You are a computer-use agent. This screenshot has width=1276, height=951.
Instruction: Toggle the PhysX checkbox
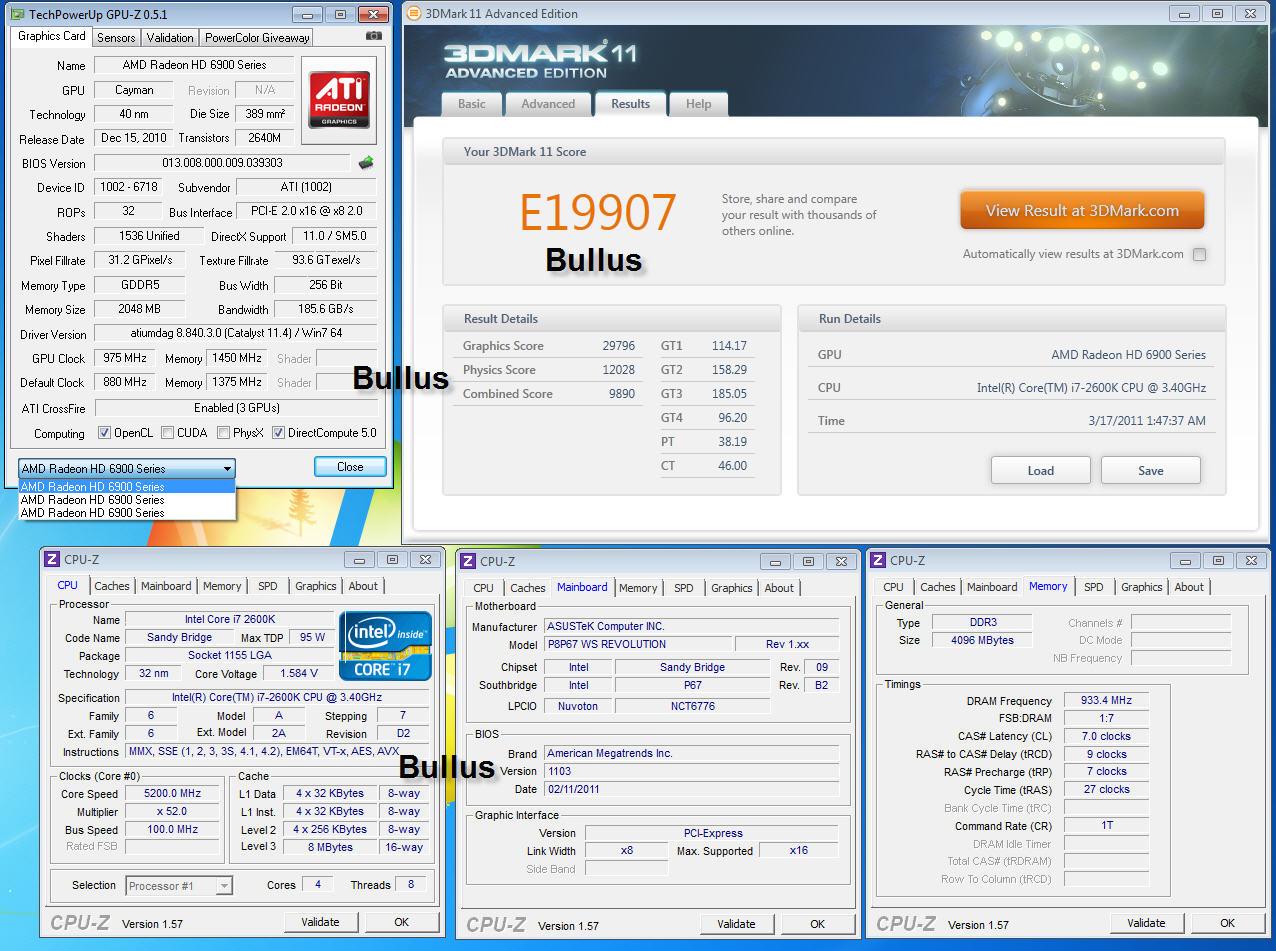pos(223,433)
